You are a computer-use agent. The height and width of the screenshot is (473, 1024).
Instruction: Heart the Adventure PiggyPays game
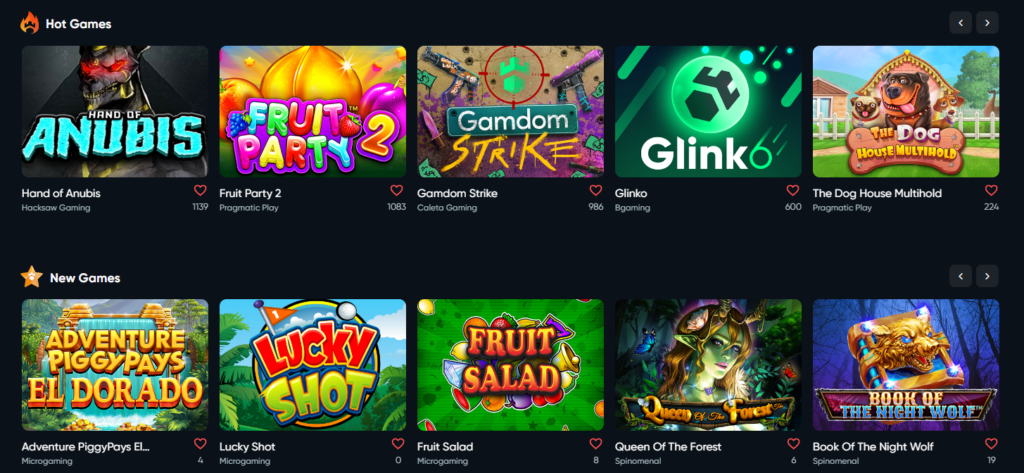(200, 444)
